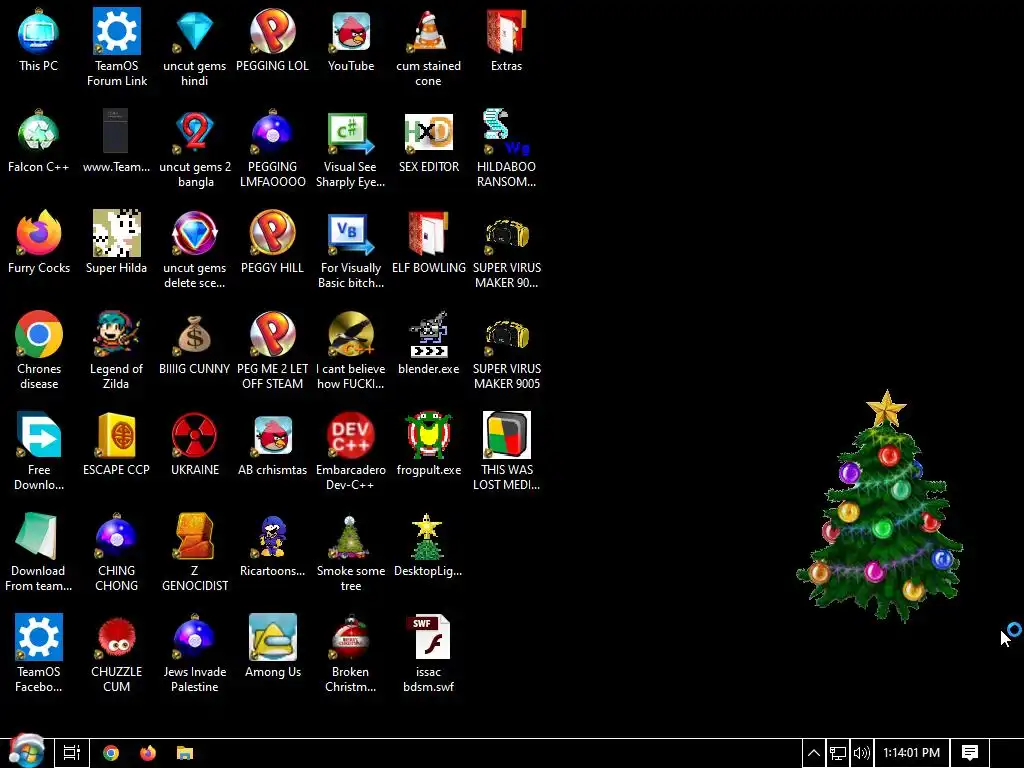Viewport: 1024px width, 768px height.
Task: Launch the frogpult.exe frog icon
Action: 428,435
